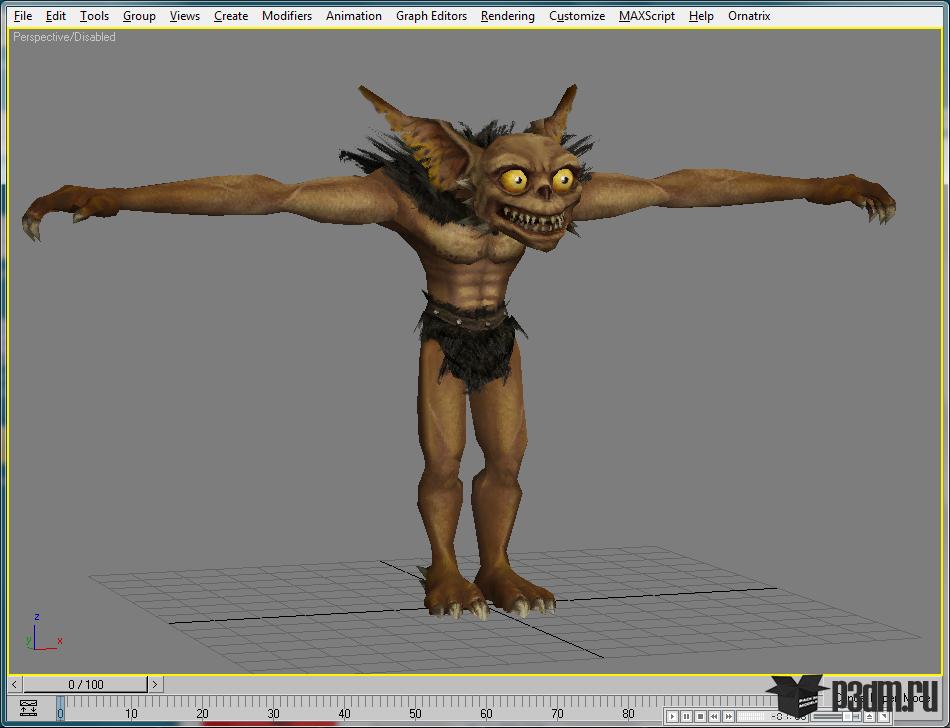This screenshot has width=950, height=728.
Task: Click the eject icon beside volume slider
Action: click(x=869, y=716)
